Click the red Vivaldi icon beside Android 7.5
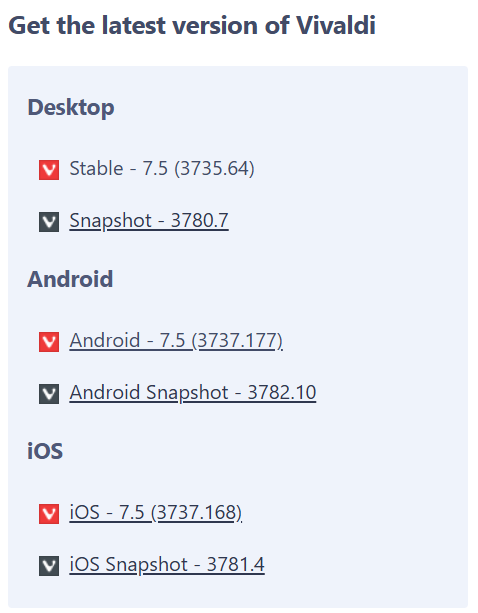 tap(49, 342)
